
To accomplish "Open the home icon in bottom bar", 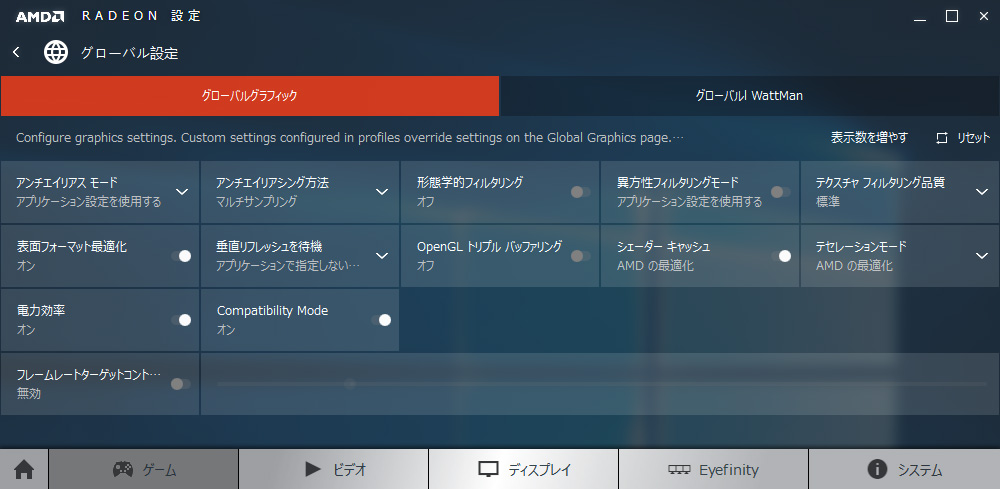I will (x=24, y=470).
